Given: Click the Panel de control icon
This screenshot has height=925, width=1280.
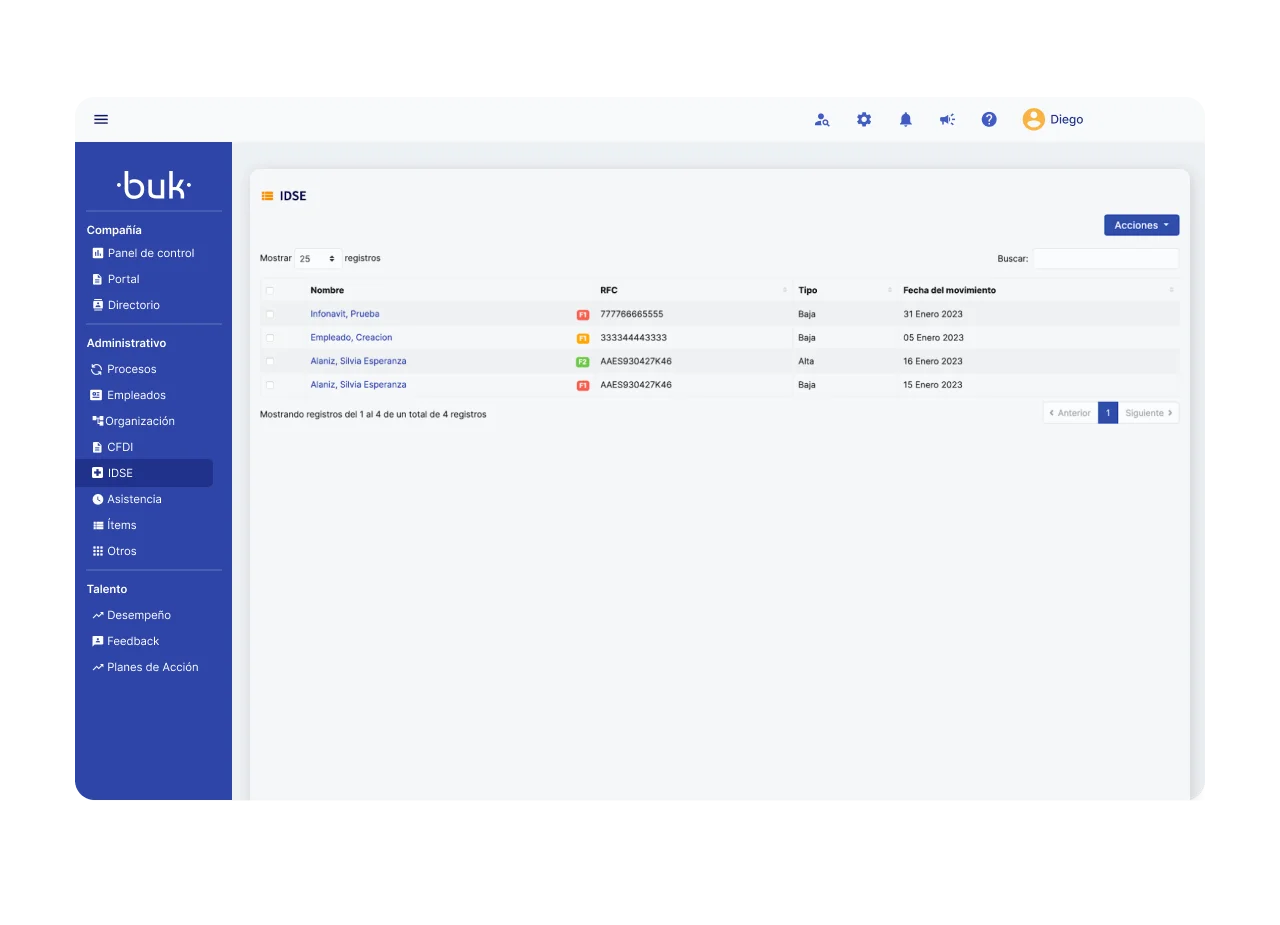Looking at the screenshot, I should point(97,253).
